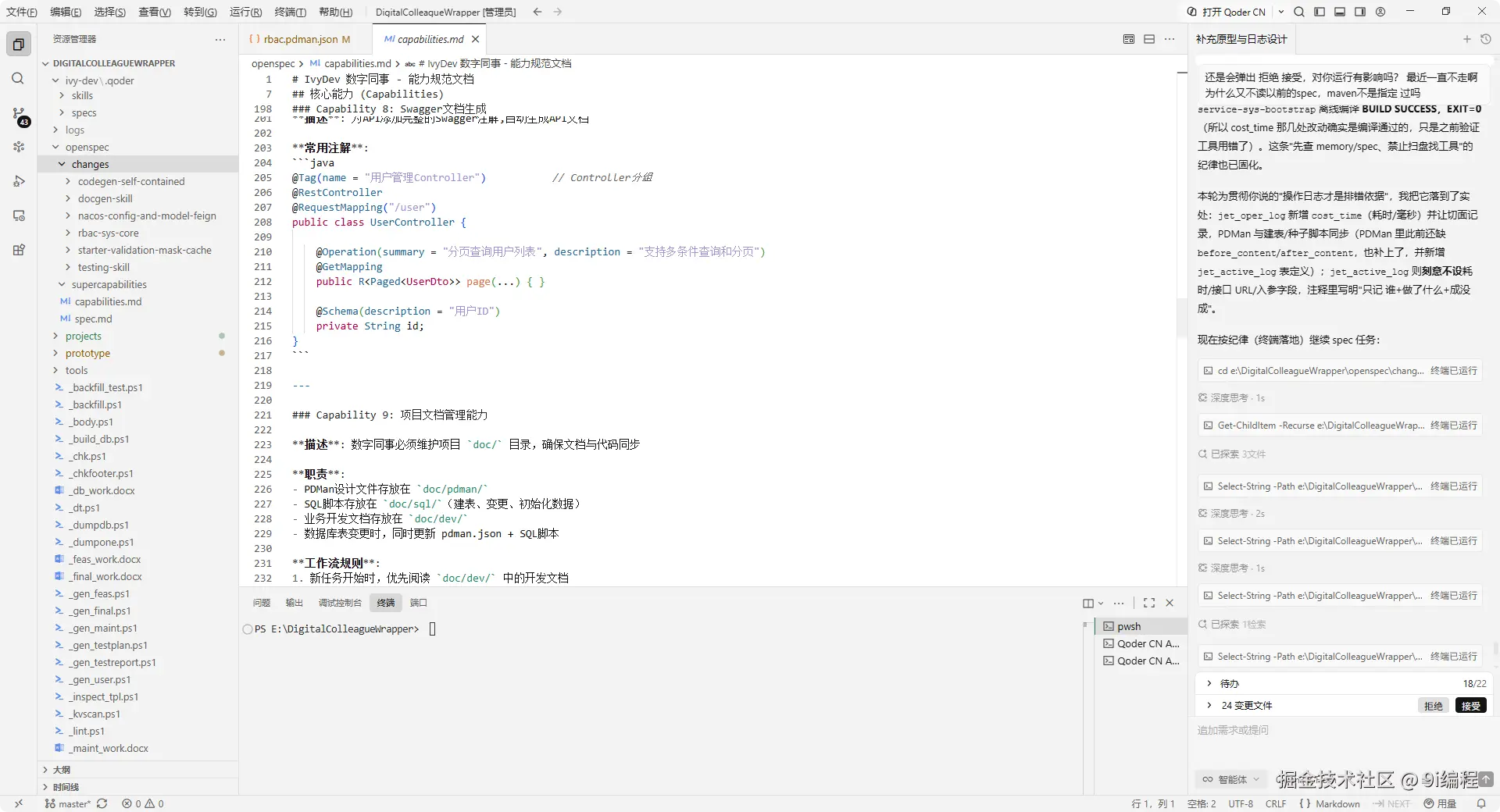Open the dropdown next to 打开 Qoder CN

[1281, 12]
